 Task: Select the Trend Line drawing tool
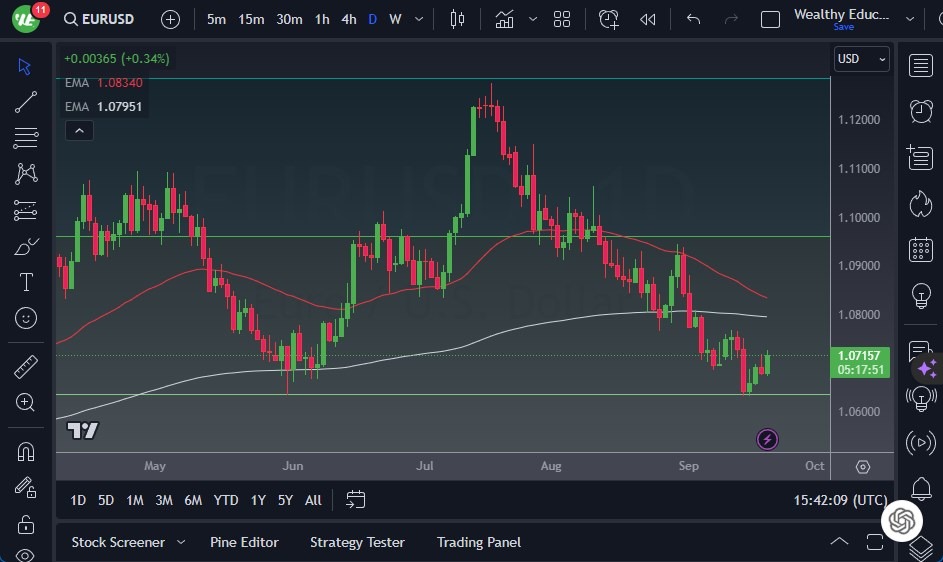(x=26, y=102)
